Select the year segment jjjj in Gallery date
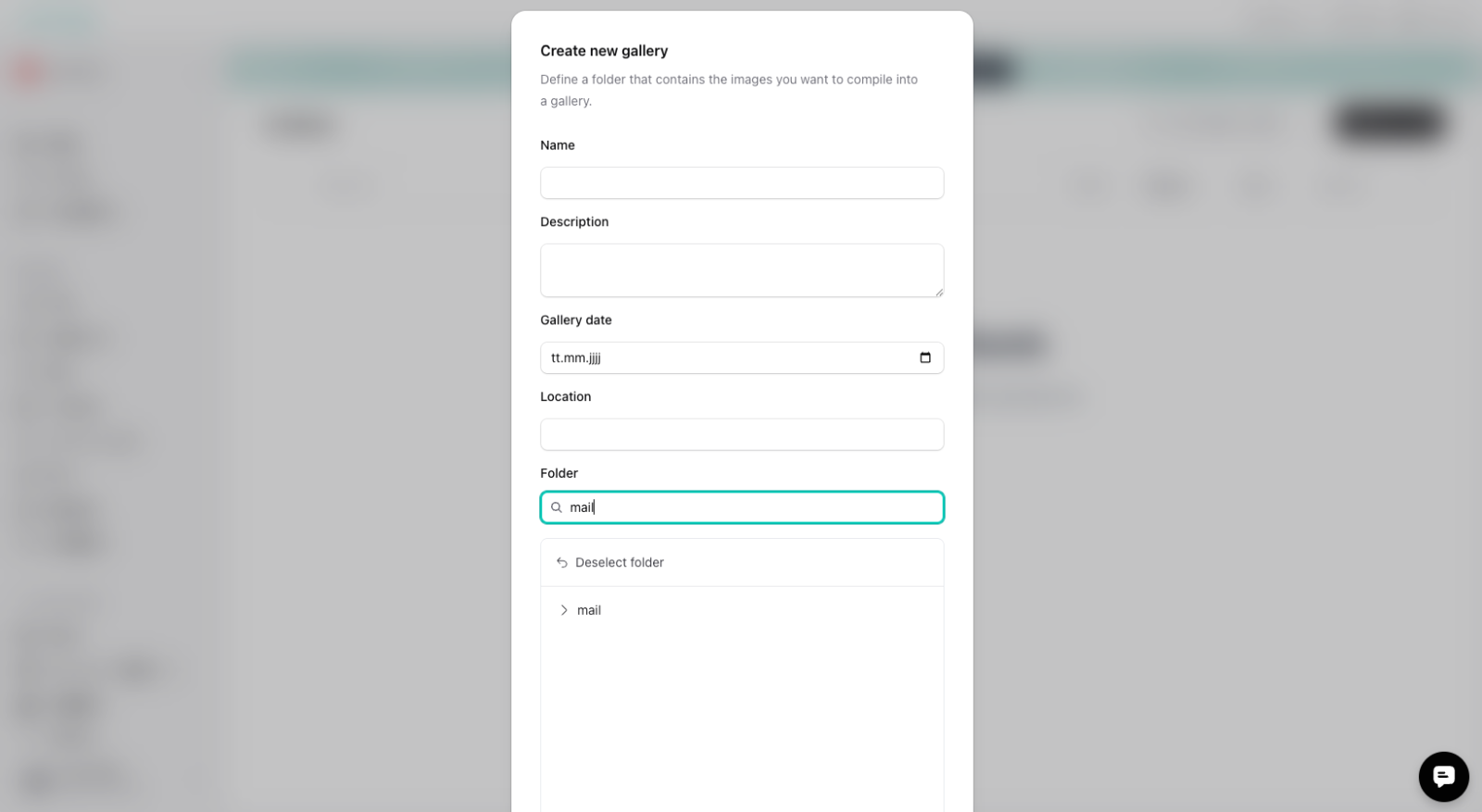1482x812 pixels. click(594, 358)
